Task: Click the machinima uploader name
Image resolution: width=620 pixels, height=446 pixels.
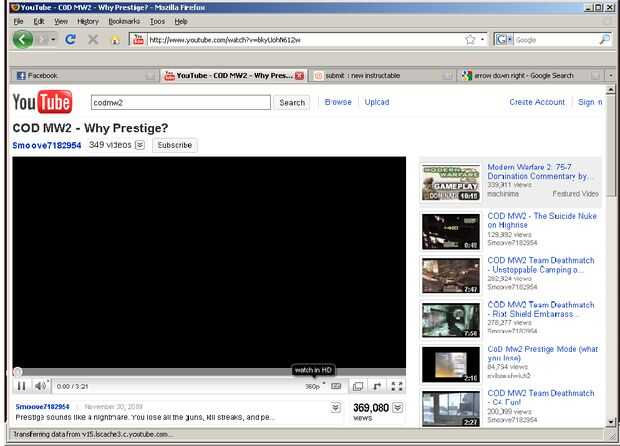Action: tap(503, 194)
